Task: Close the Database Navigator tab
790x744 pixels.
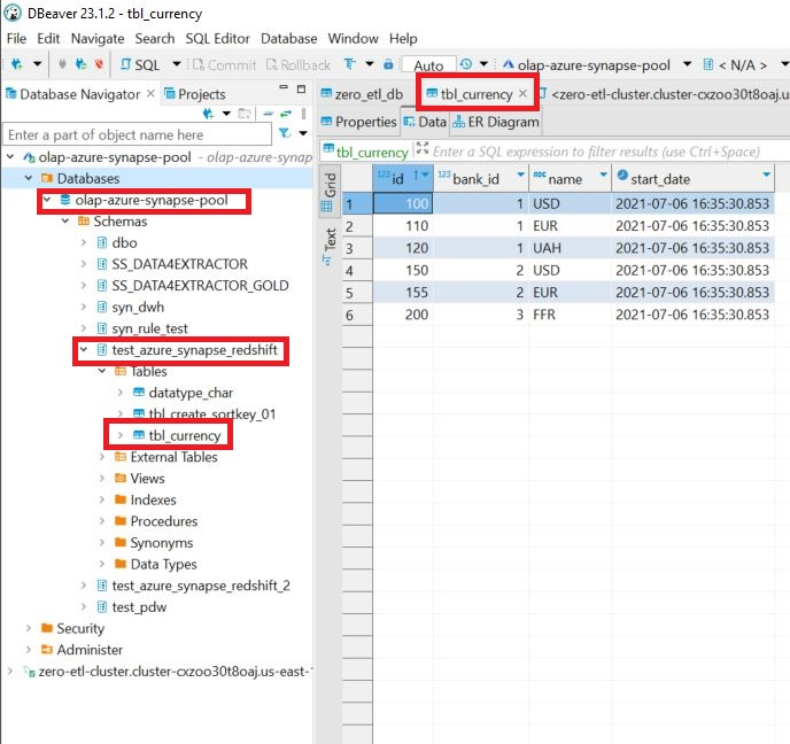Action: tap(151, 94)
